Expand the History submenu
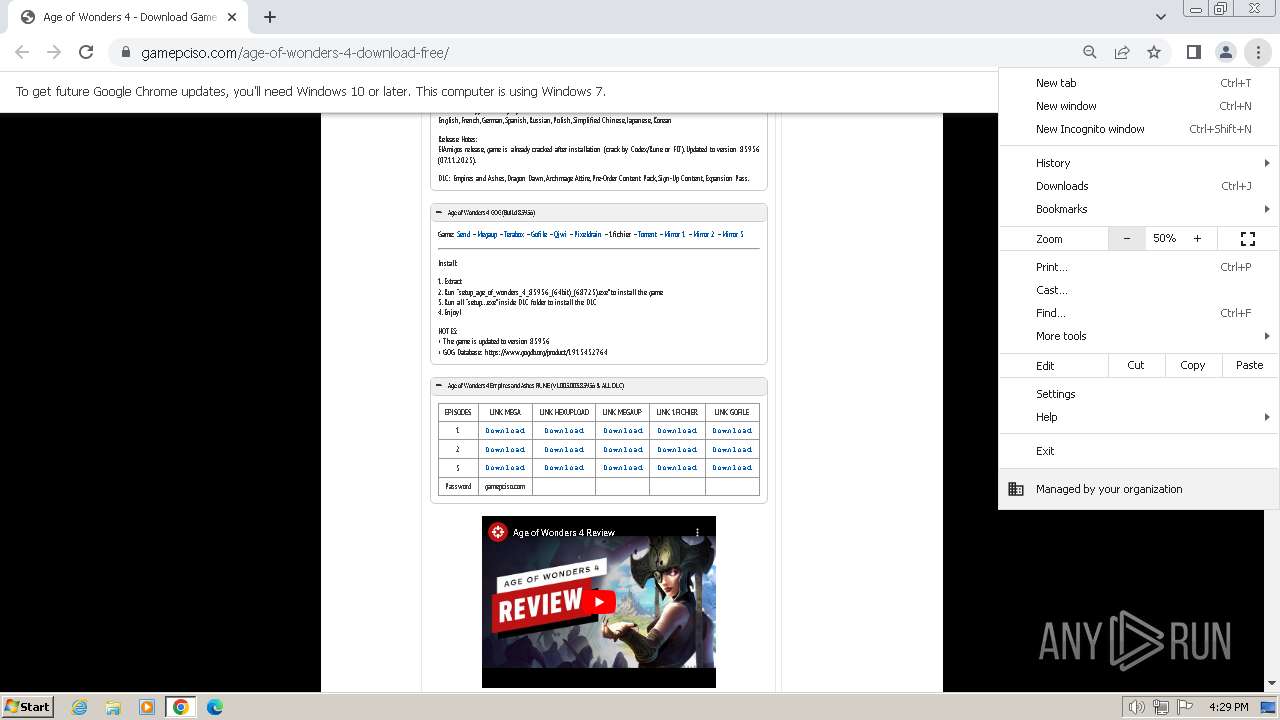This screenshot has height=720, width=1280. (1139, 163)
